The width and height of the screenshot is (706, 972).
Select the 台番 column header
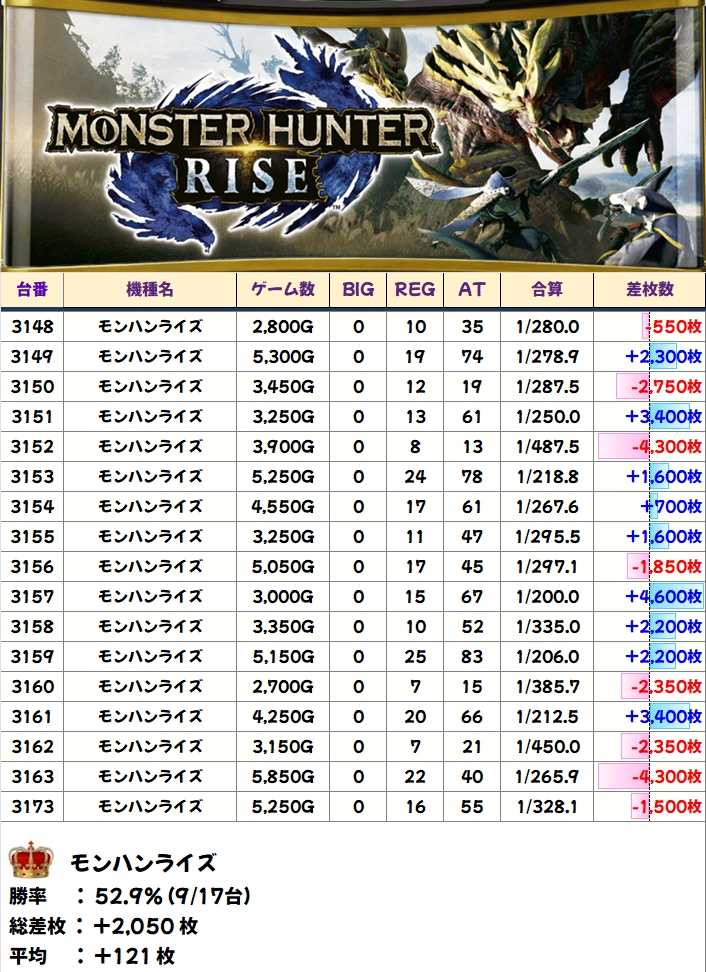pyautogui.click(x=32, y=289)
